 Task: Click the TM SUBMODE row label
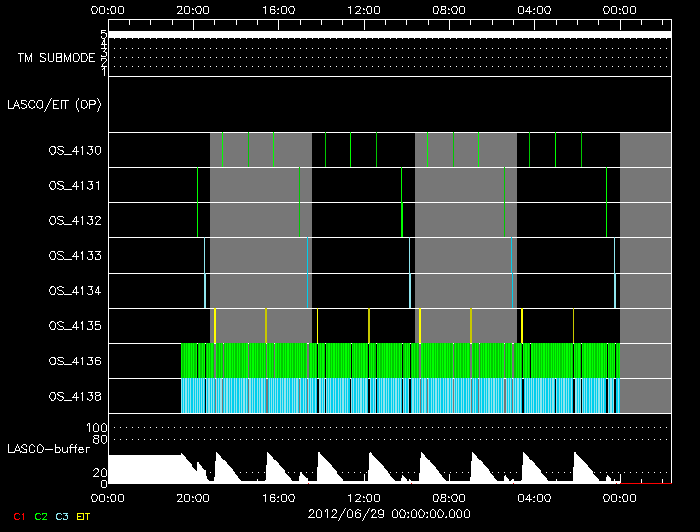57,58
